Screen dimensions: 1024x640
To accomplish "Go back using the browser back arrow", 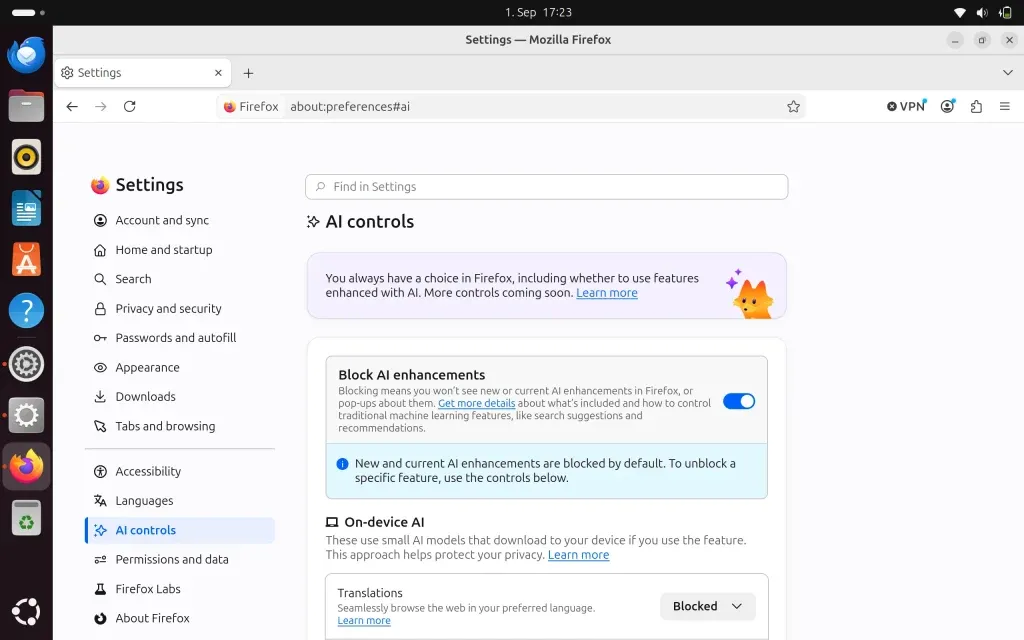I will [x=72, y=106].
